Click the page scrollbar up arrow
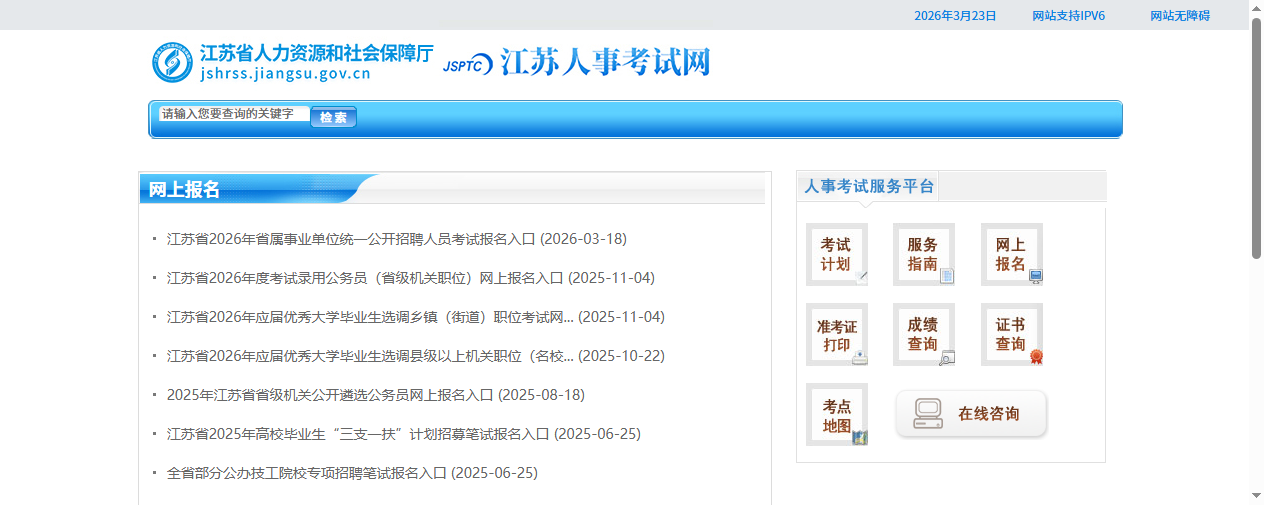 pyautogui.click(x=1256, y=8)
